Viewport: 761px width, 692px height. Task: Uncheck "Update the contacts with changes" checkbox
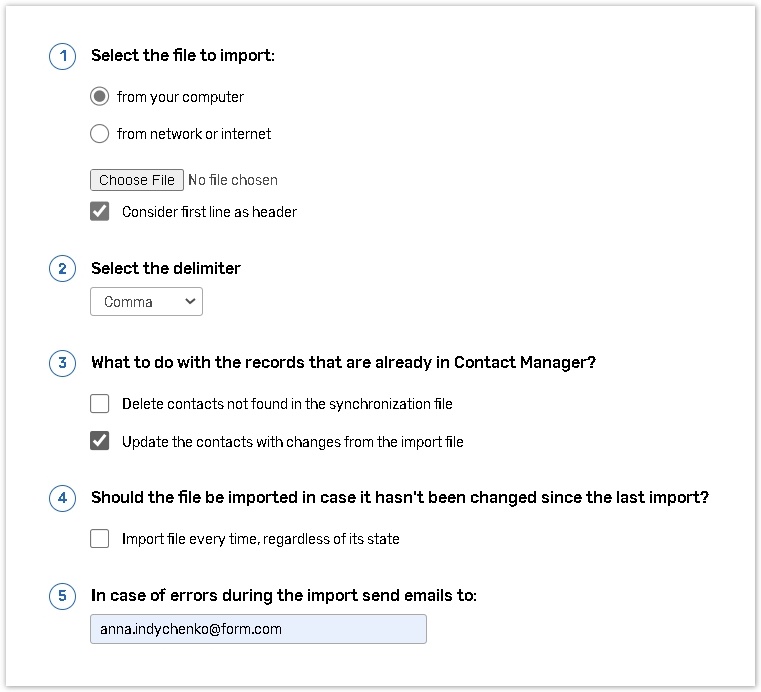click(x=100, y=442)
